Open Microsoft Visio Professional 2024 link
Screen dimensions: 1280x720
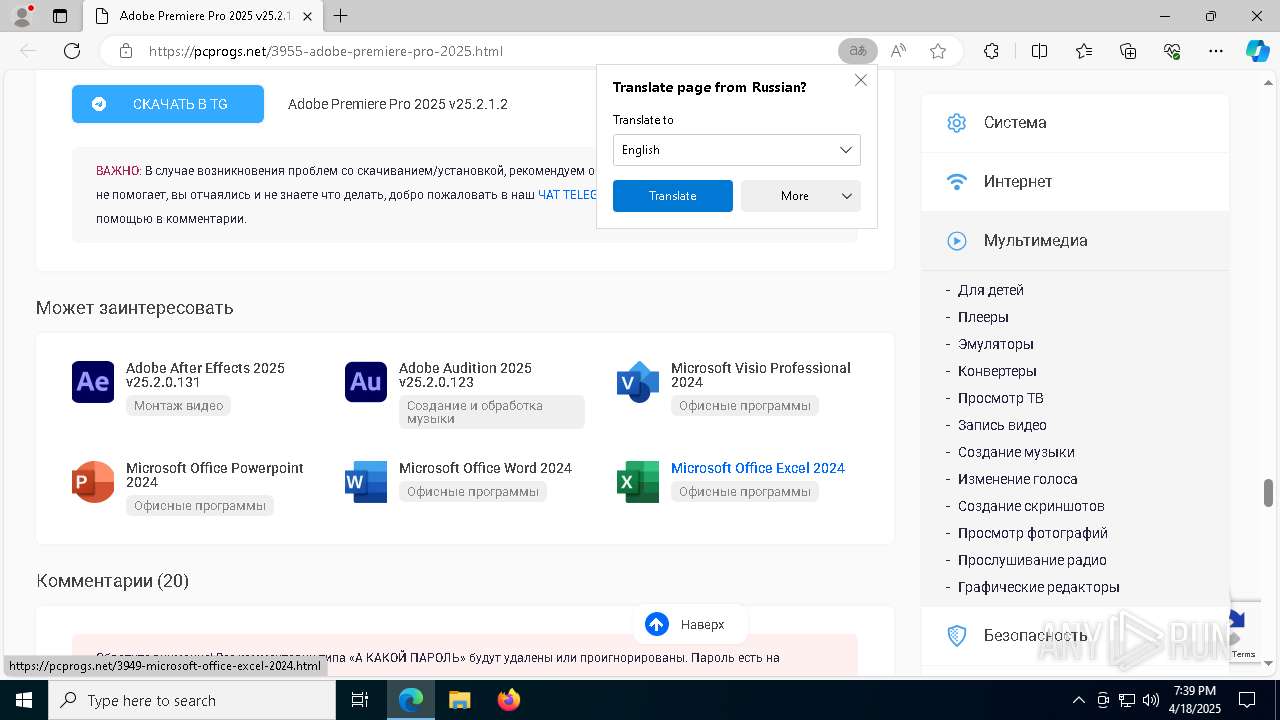(761, 375)
